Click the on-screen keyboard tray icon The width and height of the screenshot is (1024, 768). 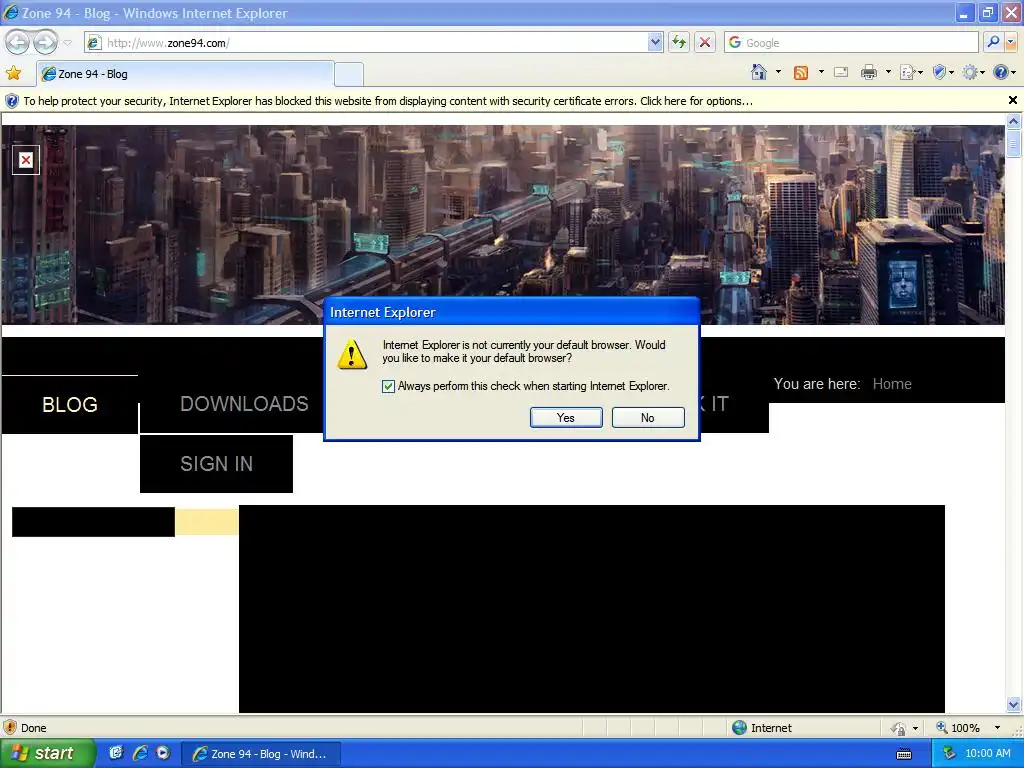[x=904, y=754]
